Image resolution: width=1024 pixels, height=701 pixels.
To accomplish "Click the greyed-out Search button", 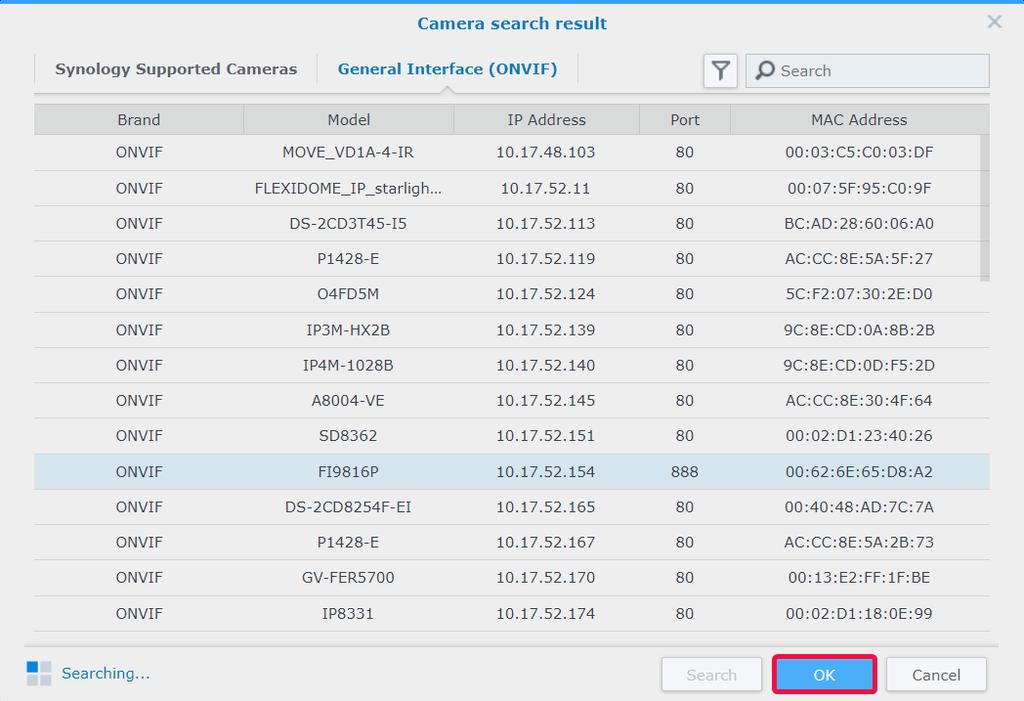I will [x=711, y=674].
